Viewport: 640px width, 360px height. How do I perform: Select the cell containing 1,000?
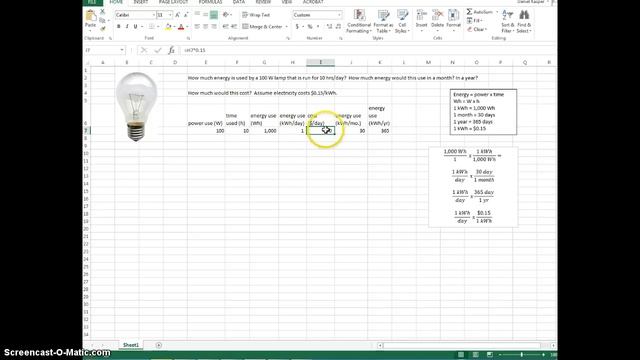click(x=264, y=131)
